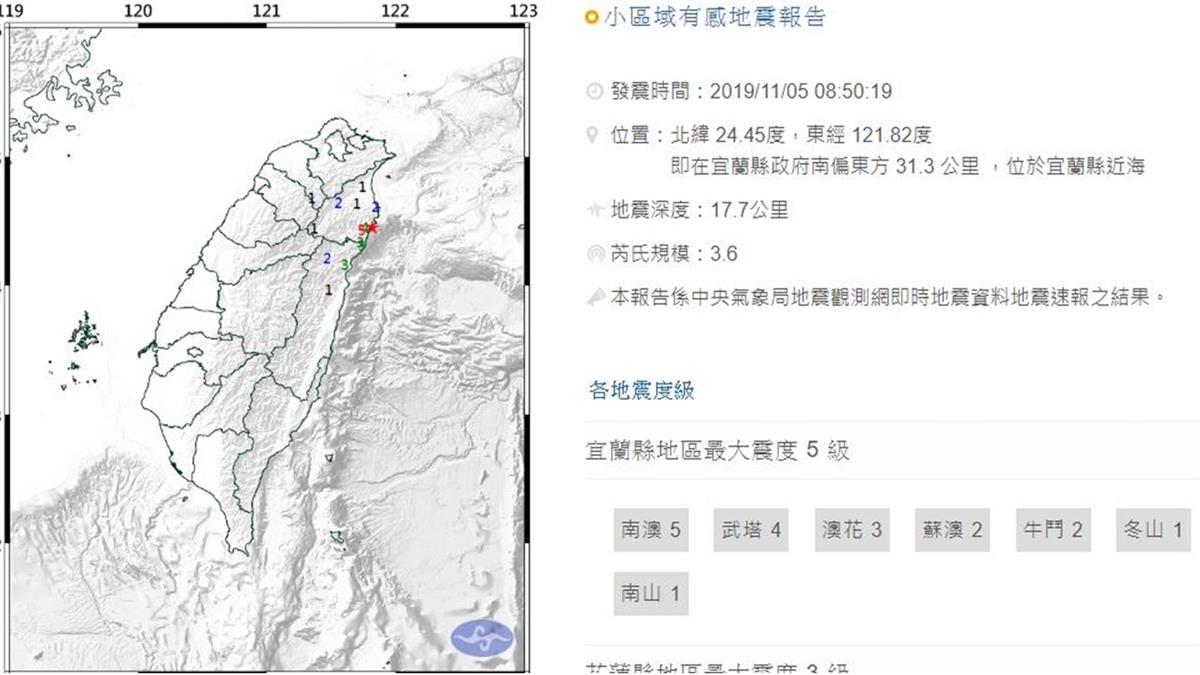
Task: Click the clock icon beside 發震時間
Action: [x=594, y=92]
